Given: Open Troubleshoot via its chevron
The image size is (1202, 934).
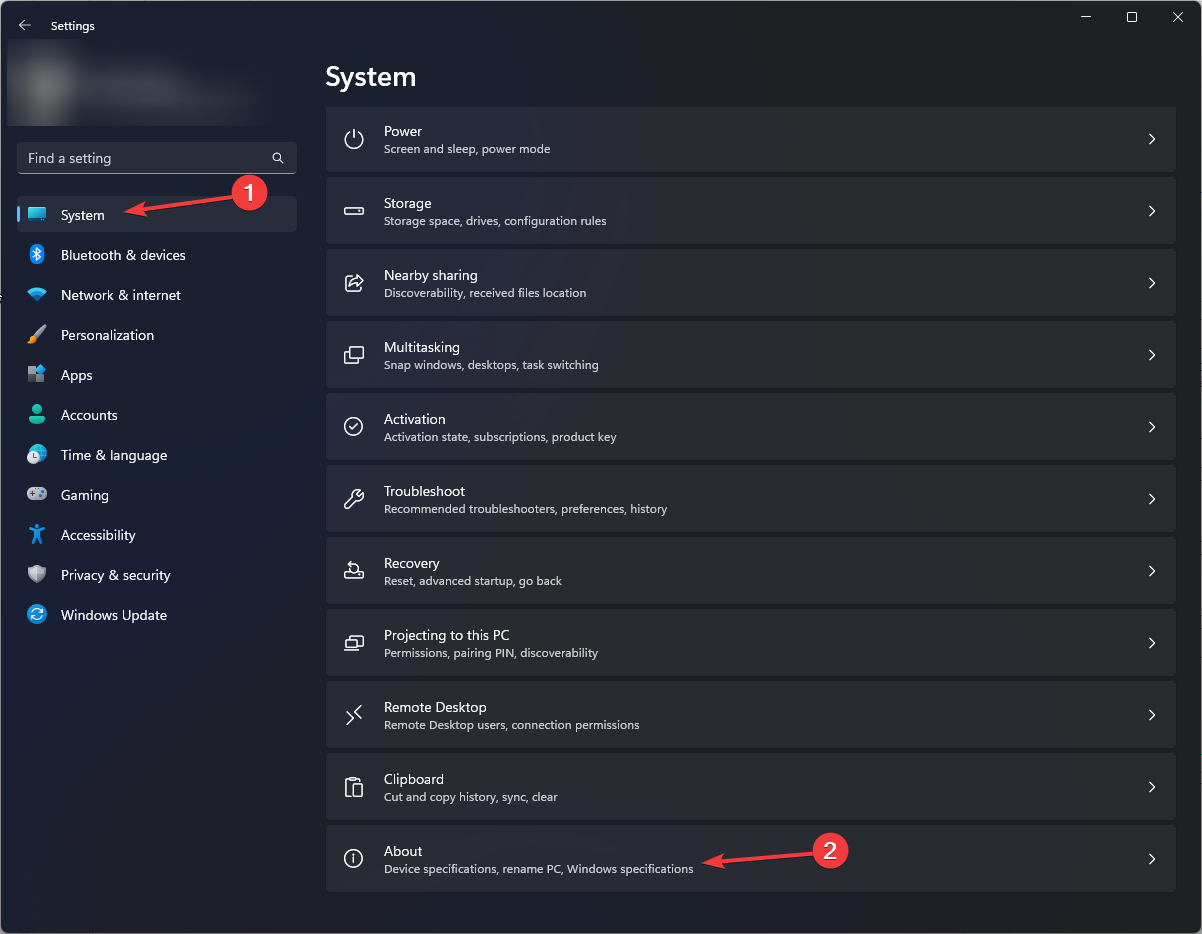Looking at the screenshot, I should [x=1152, y=500].
